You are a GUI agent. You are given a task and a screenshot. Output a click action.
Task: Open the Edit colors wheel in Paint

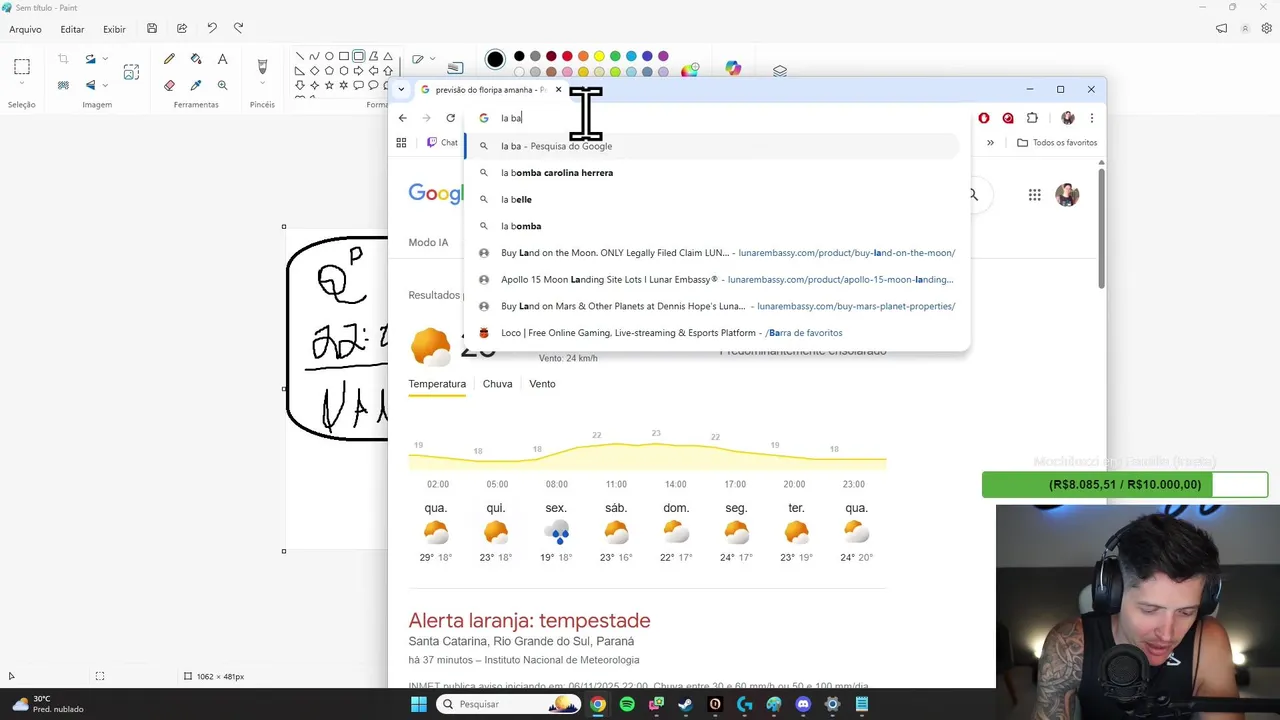(x=690, y=70)
